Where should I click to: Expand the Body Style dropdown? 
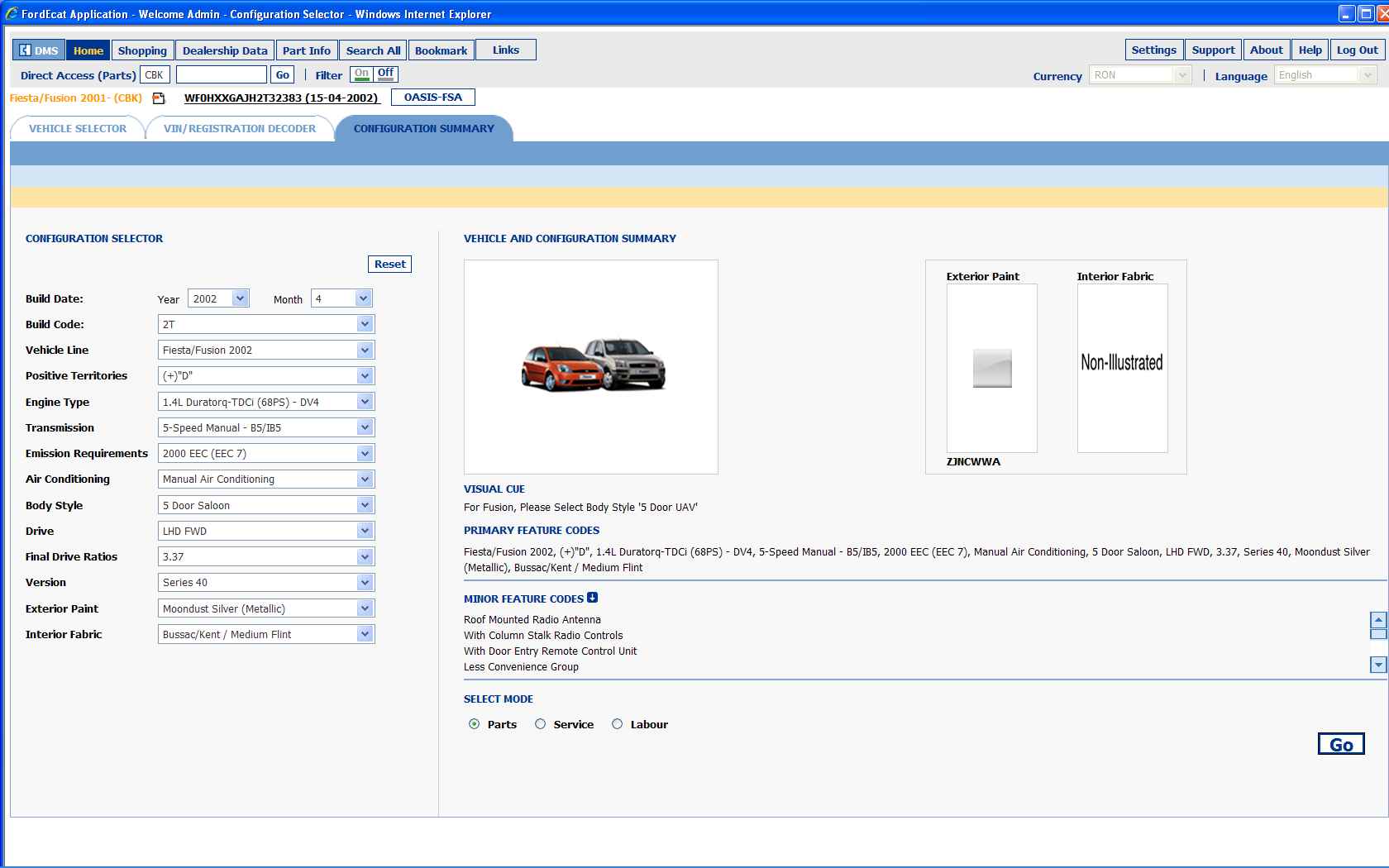(365, 505)
